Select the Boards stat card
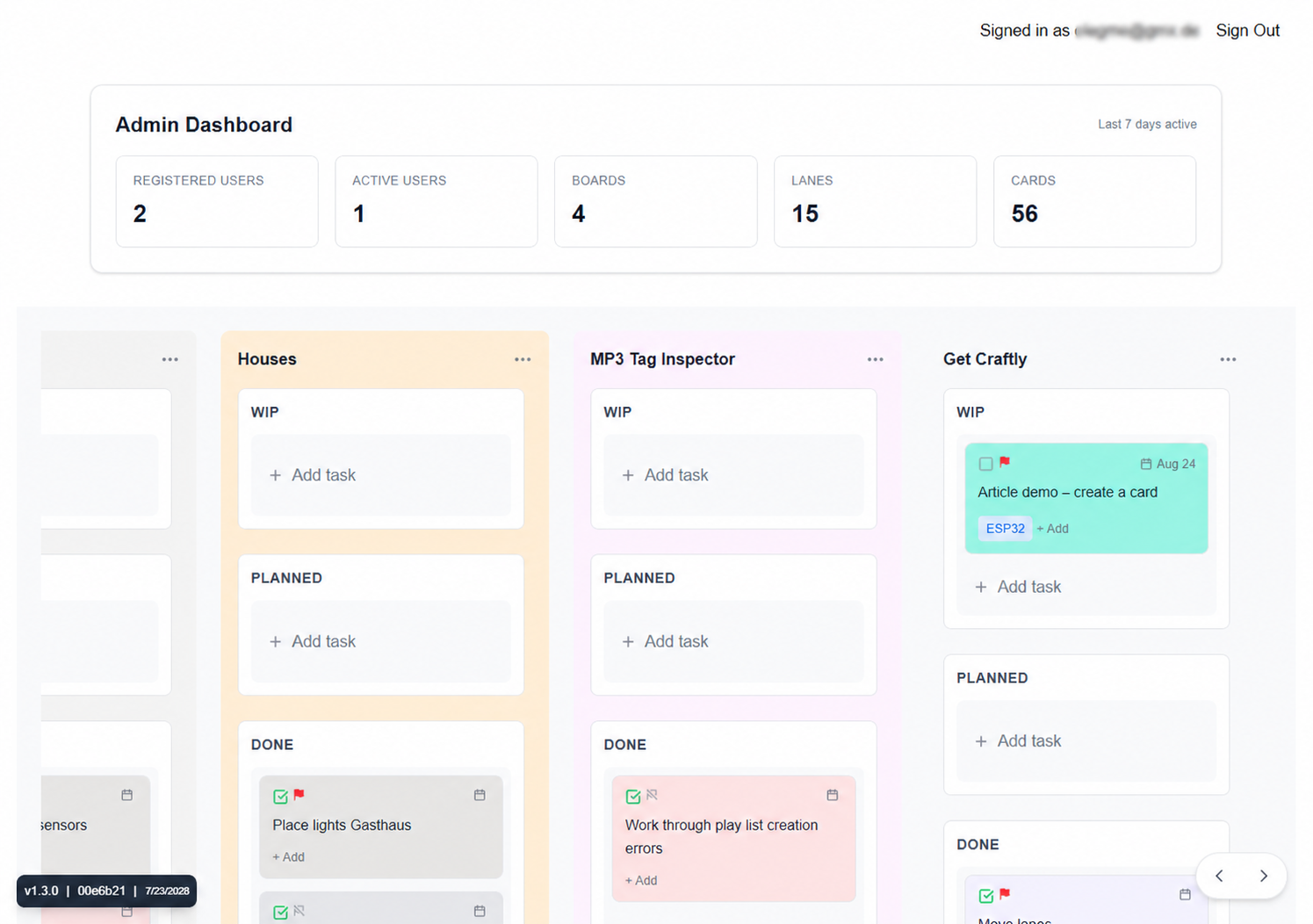The width and height of the screenshot is (1313, 924). [x=656, y=201]
